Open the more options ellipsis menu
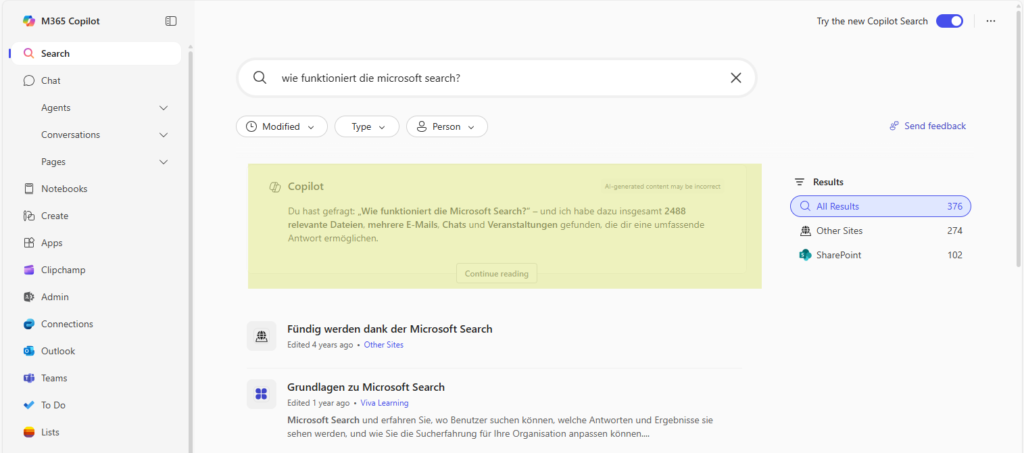This screenshot has height=453, width=1024. (x=991, y=21)
